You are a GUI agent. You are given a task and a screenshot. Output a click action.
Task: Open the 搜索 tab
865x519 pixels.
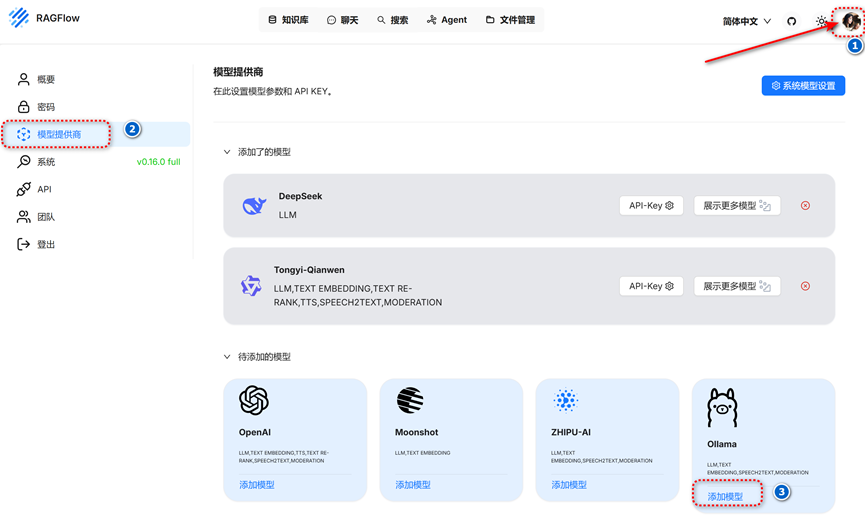tap(393, 20)
